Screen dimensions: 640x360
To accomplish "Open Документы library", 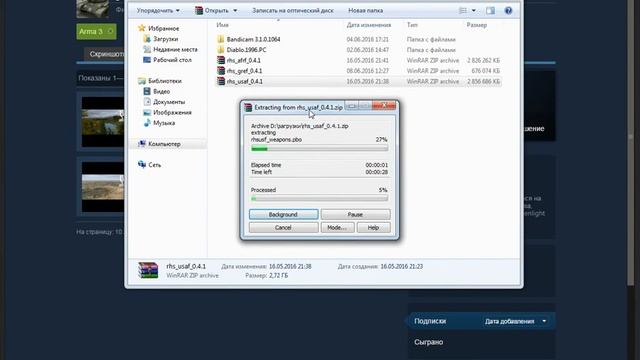I will 169,102.
